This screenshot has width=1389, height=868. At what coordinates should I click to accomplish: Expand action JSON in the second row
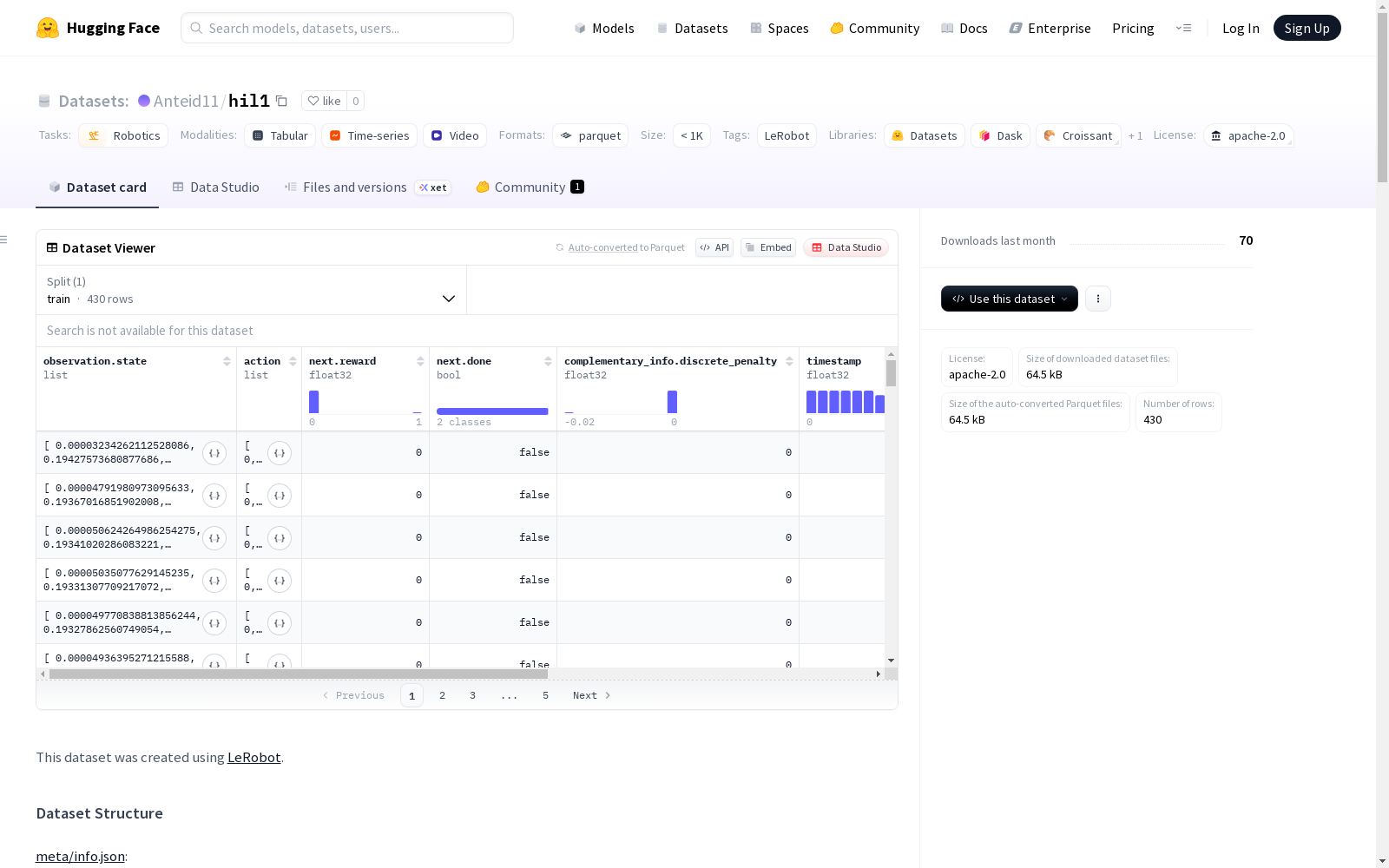280,496
